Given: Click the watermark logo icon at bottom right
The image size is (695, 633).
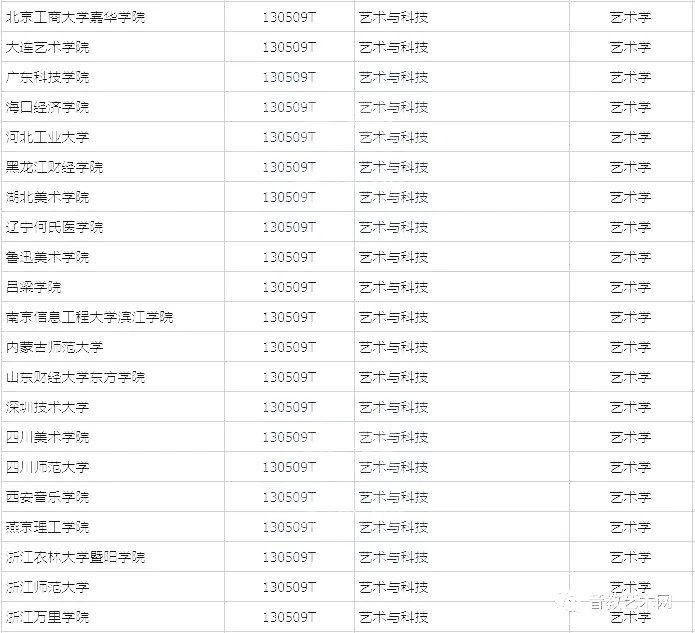Looking at the screenshot, I should [569, 602].
